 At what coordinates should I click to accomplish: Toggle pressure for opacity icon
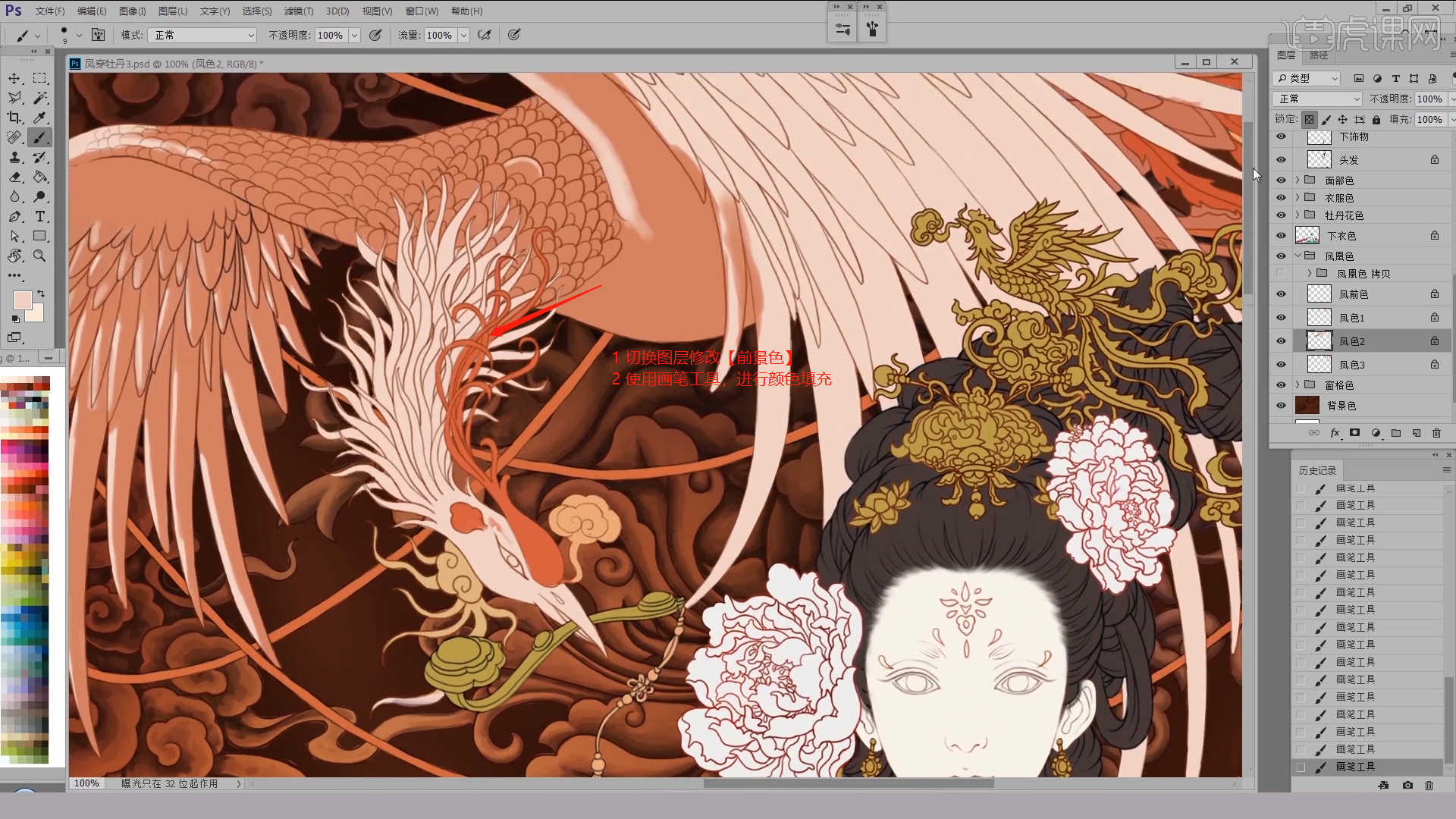375,35
